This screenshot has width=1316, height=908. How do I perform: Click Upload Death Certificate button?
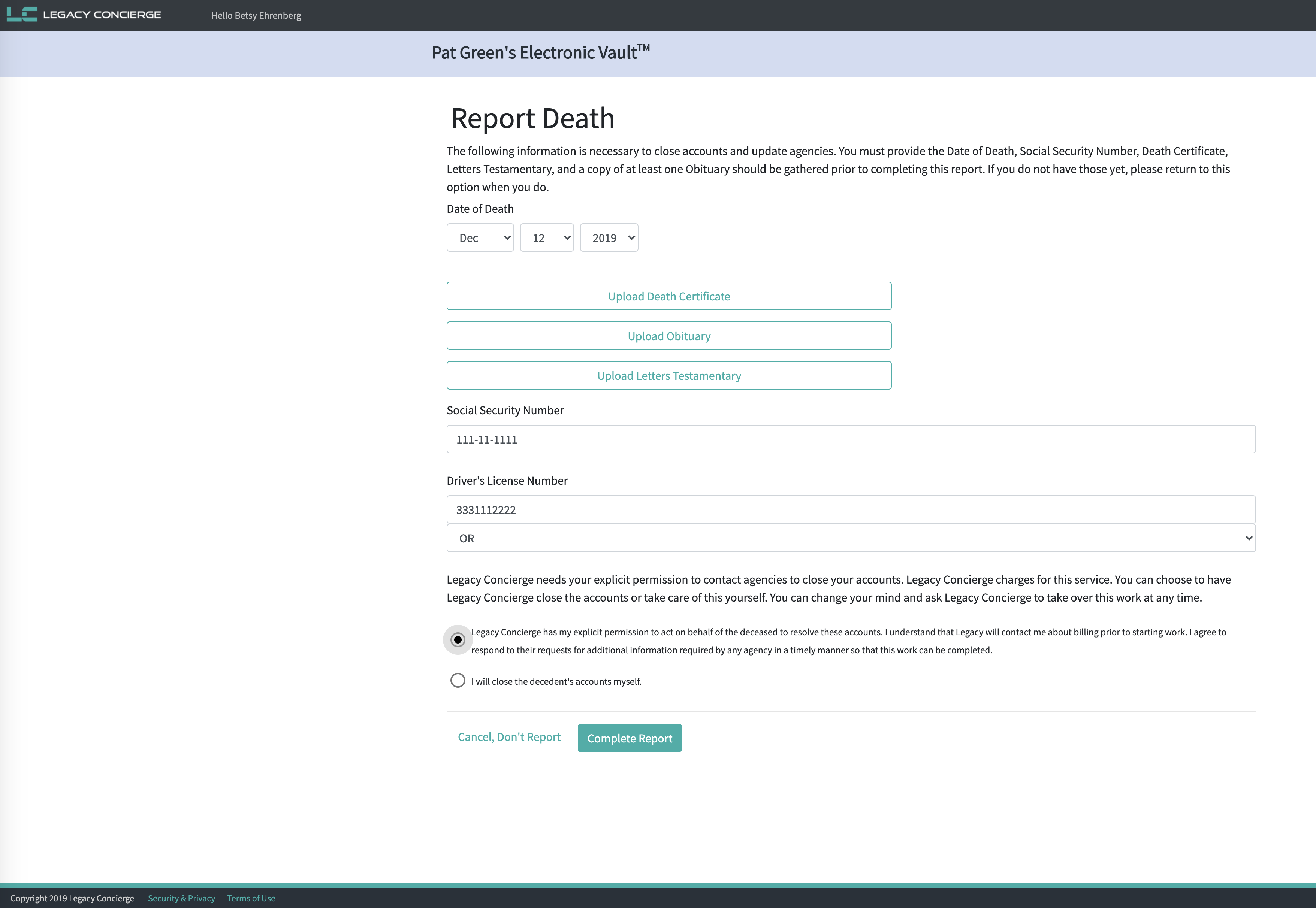pyautogui.click(x=668, y=296)
